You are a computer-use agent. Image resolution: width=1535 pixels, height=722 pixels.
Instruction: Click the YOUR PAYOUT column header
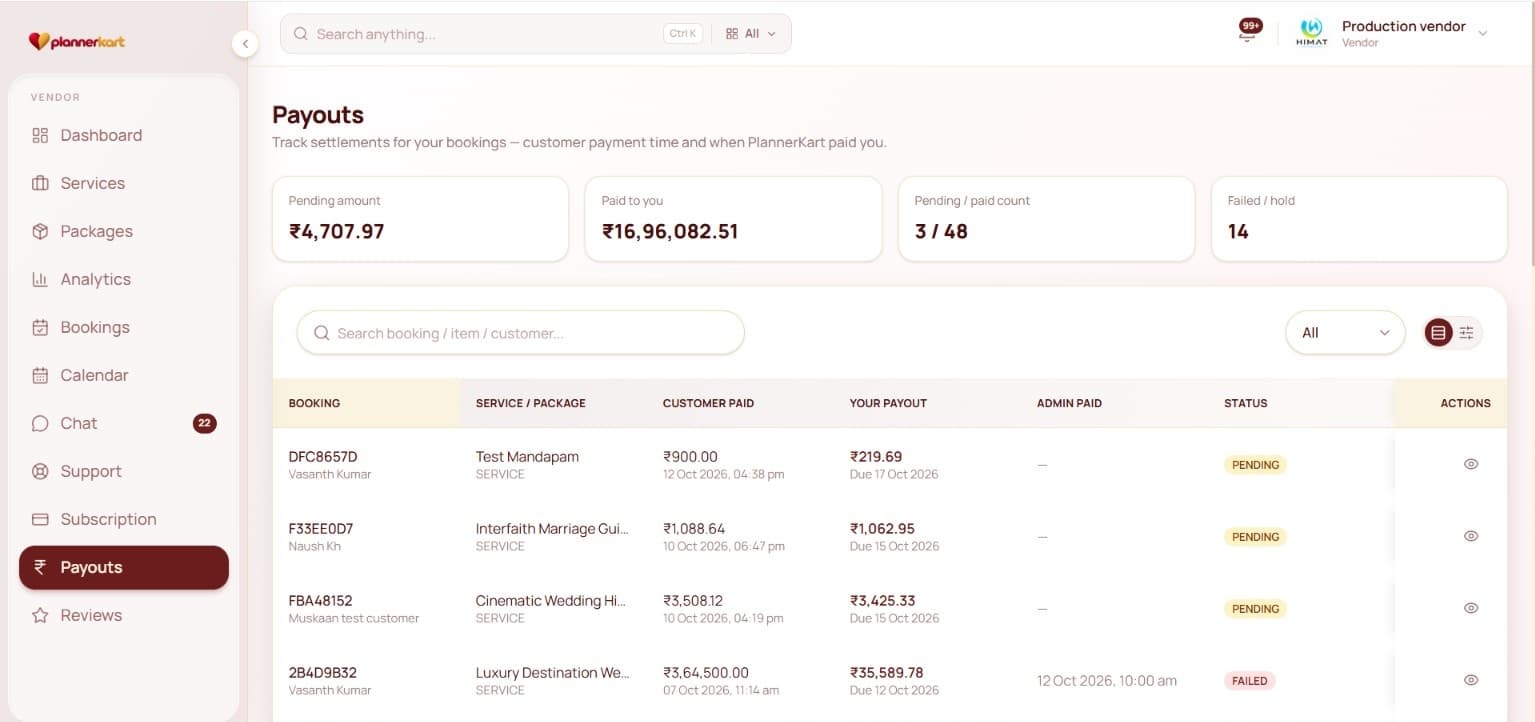coord(888,403)
